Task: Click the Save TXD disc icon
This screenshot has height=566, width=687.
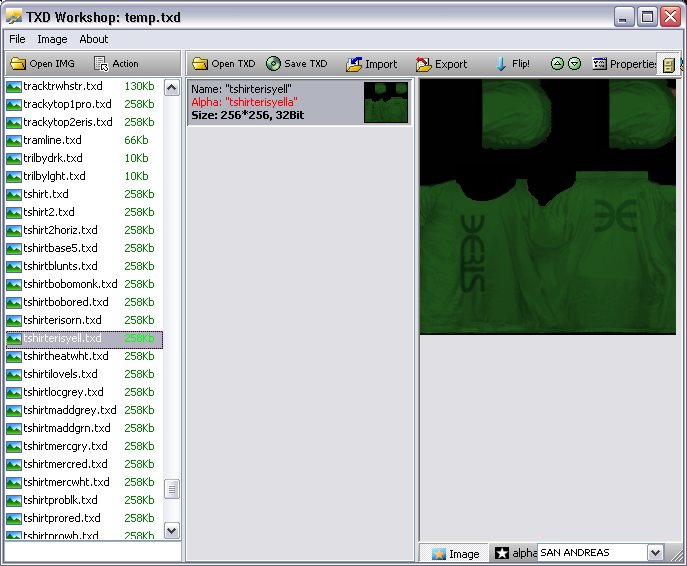Action: pyautogui.click(x=273, y=64)
